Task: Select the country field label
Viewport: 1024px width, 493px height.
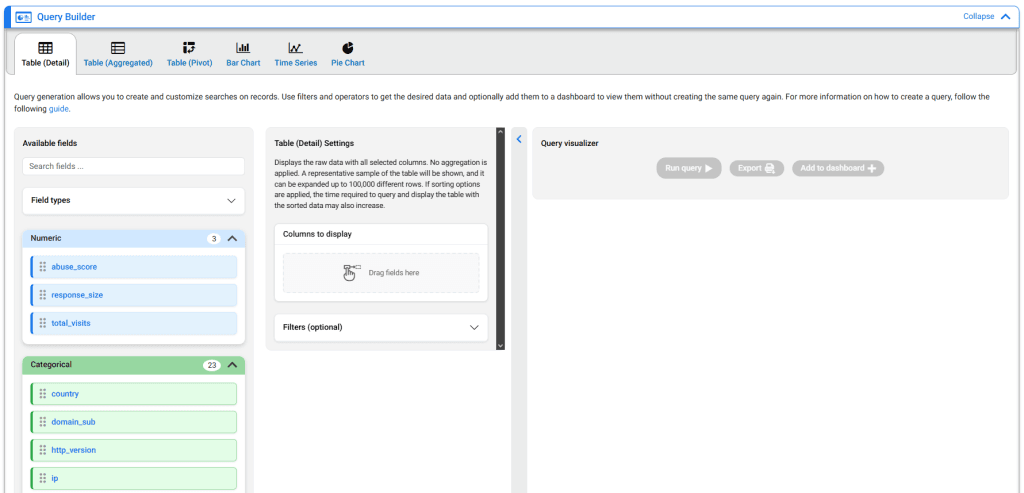Action: point(65,394)
